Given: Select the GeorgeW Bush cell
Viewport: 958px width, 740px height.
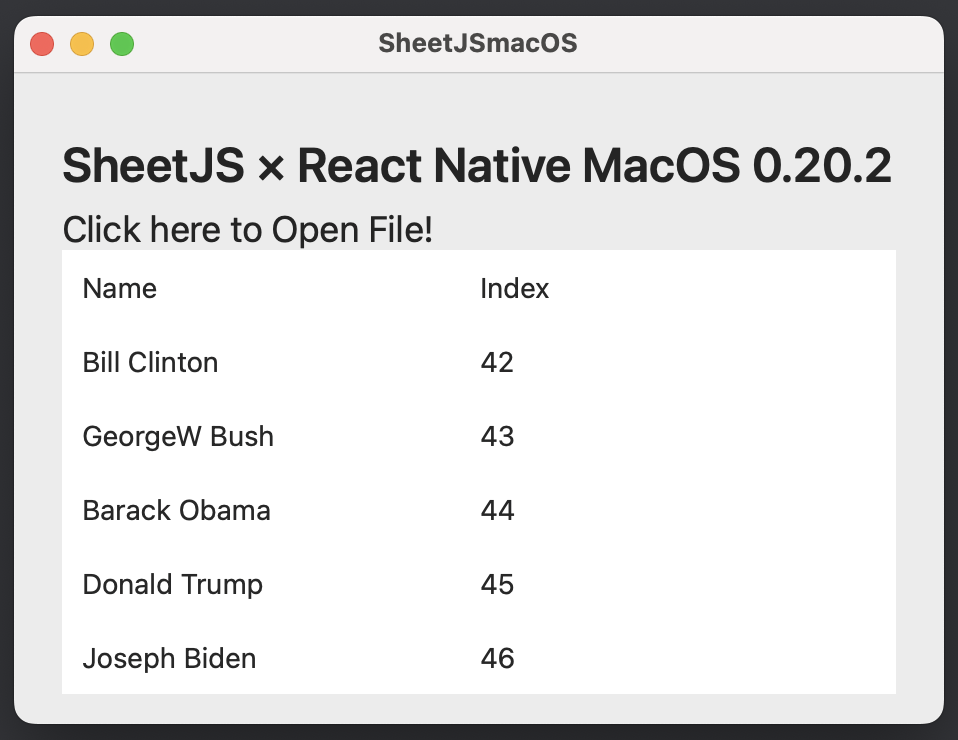Looking at the screenshot, I should point(178,437).
